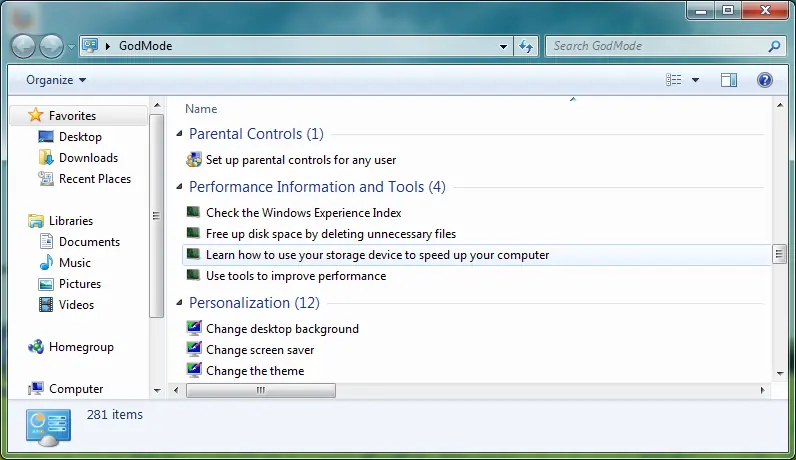Click the main list vertical scrollbar thumb
Image resolution: width=796 pixels, height=460 pixels.
click(779, 254)
